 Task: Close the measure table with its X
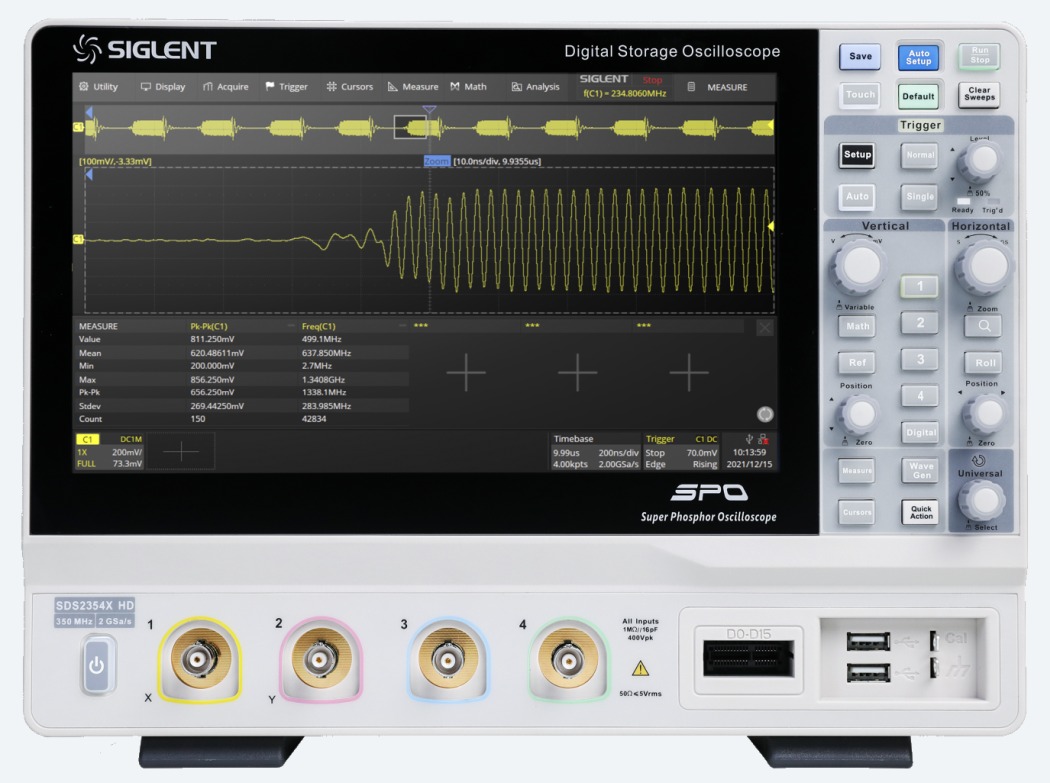point(765,328)
